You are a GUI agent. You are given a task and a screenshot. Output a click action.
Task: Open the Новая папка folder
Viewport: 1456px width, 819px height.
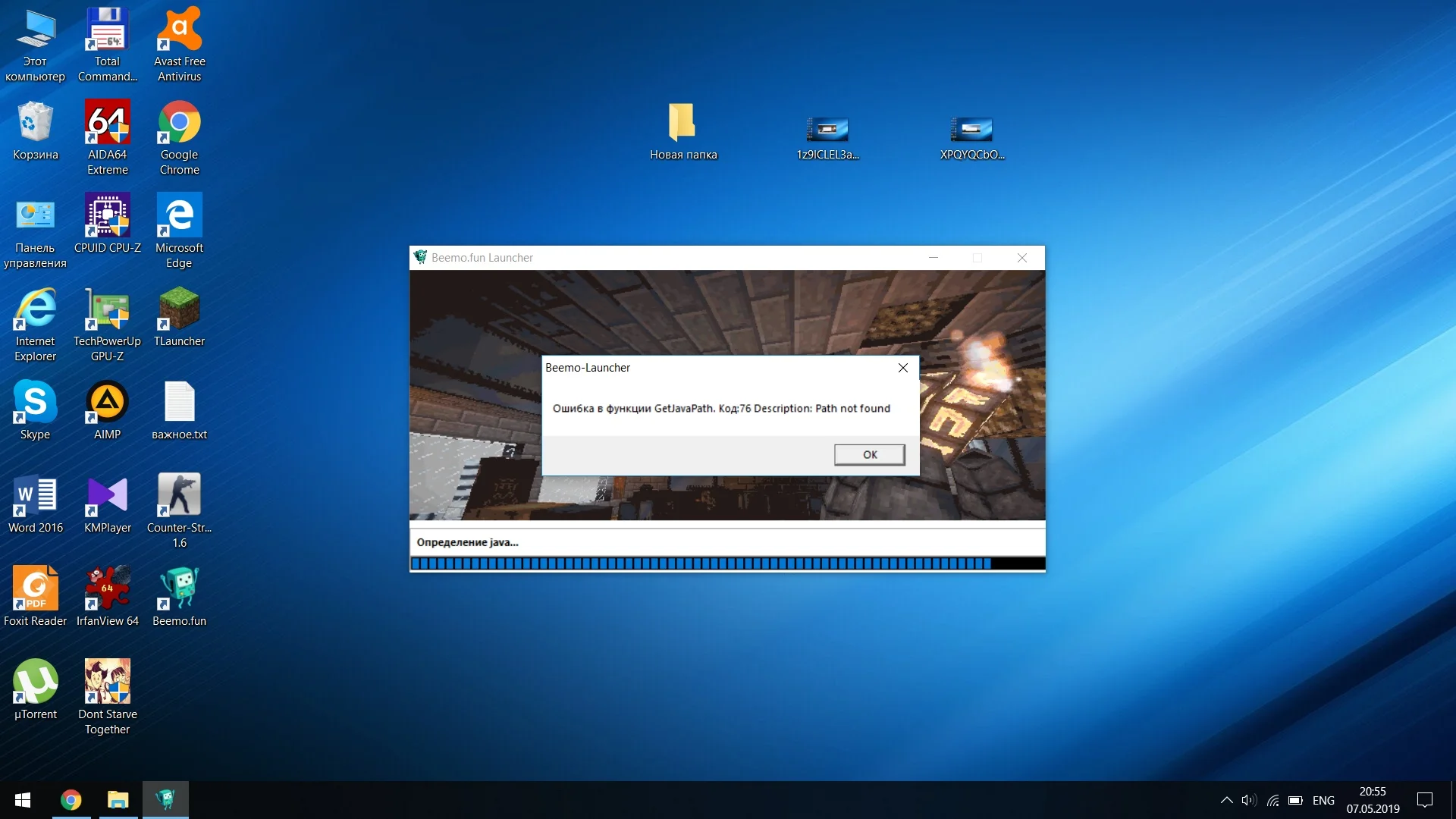click(682, 123)
